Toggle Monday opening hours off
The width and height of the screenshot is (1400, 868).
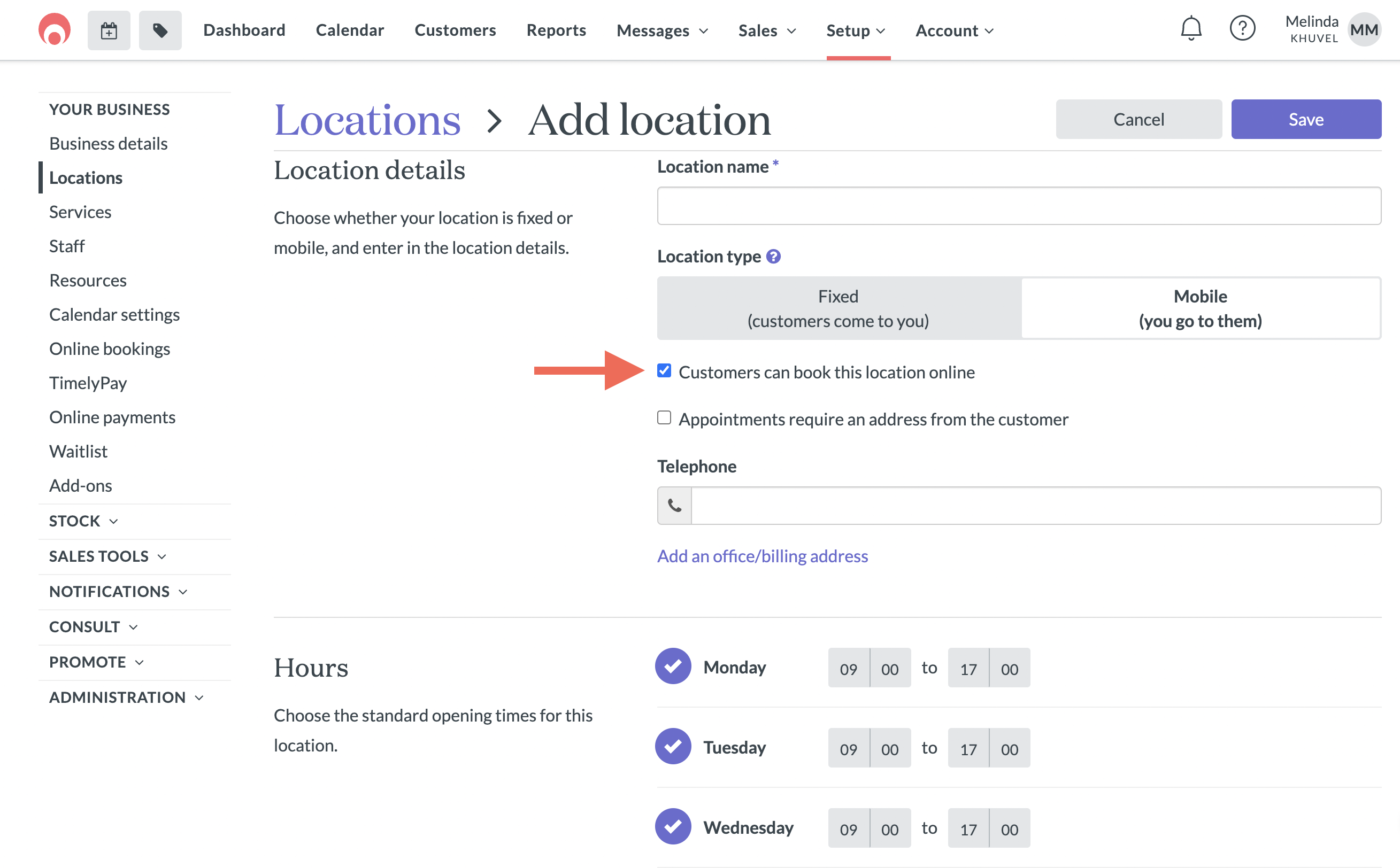pyautogui.click(x=673, y=666)
